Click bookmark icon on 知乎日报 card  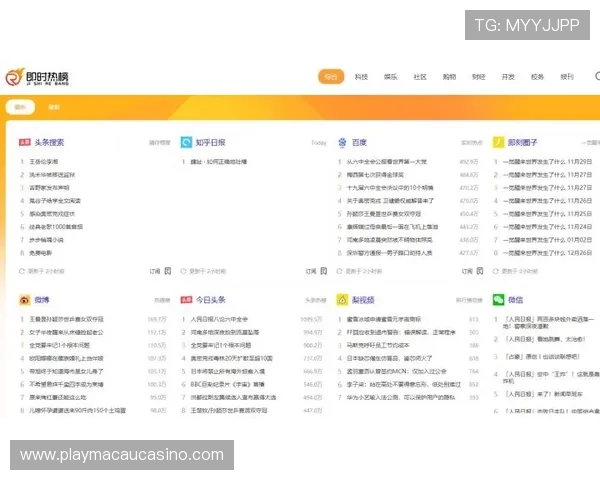click(x=324, y=271)
